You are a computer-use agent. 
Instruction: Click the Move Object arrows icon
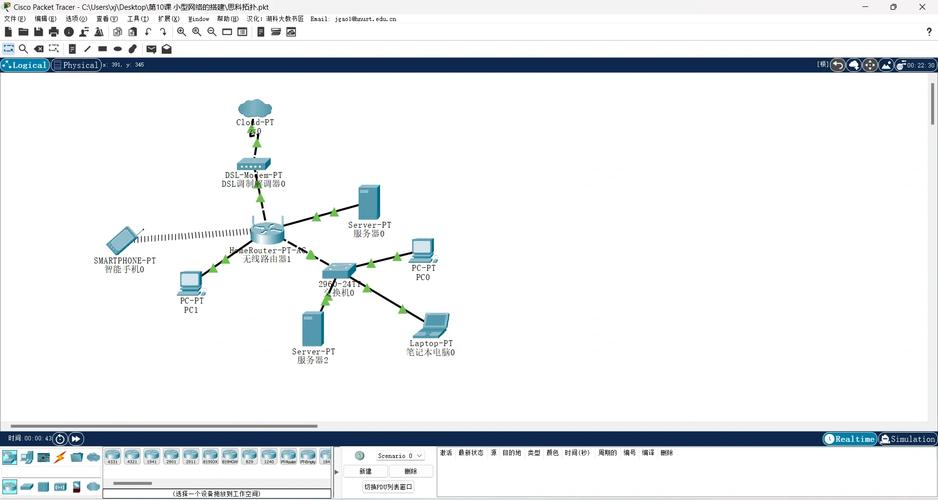pos(870,65)
